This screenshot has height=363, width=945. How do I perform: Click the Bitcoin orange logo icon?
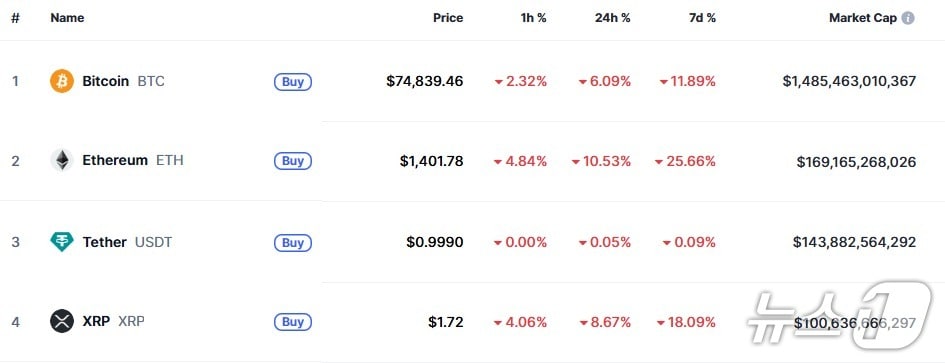61,81
